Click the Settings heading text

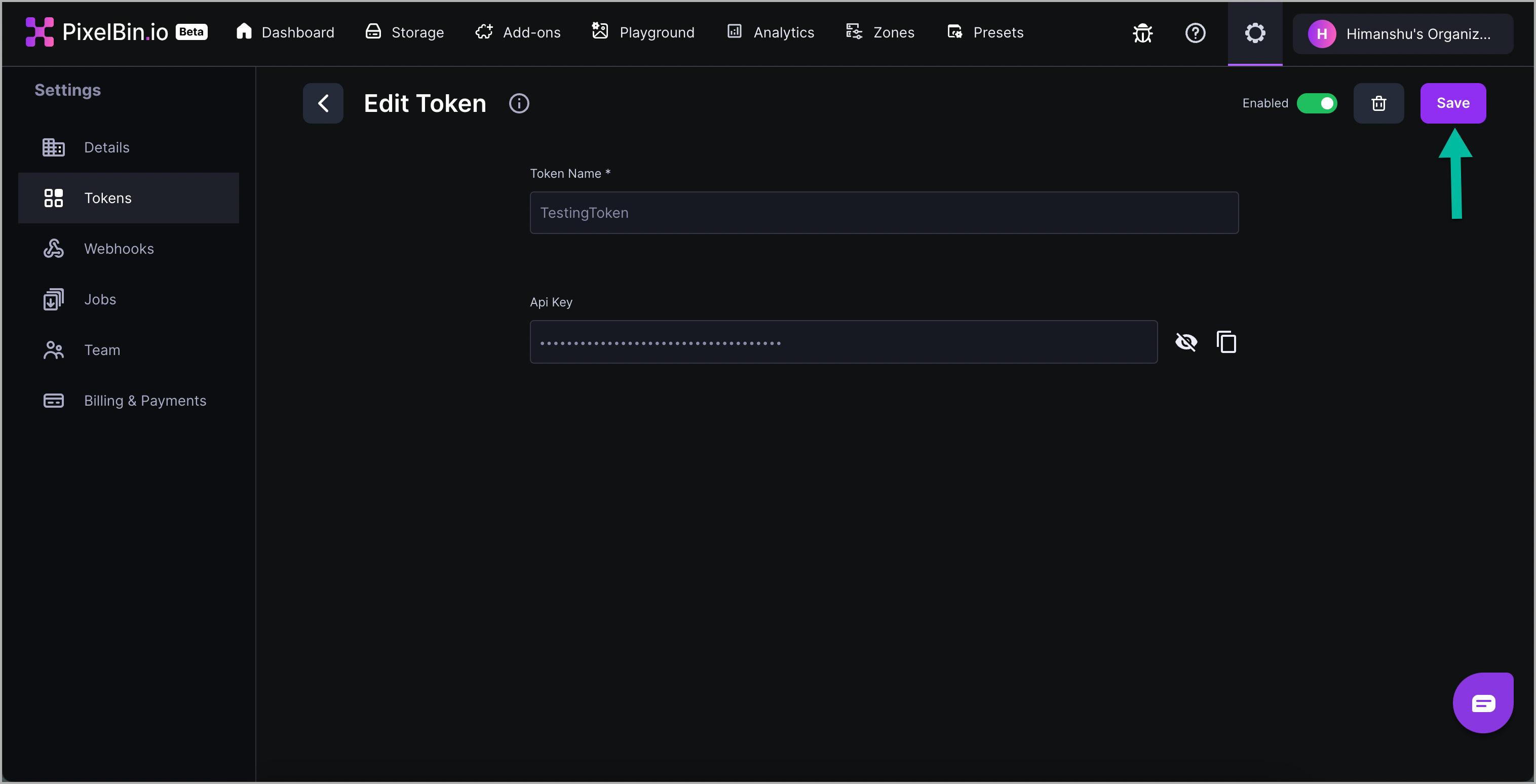[x=67, y=90]
